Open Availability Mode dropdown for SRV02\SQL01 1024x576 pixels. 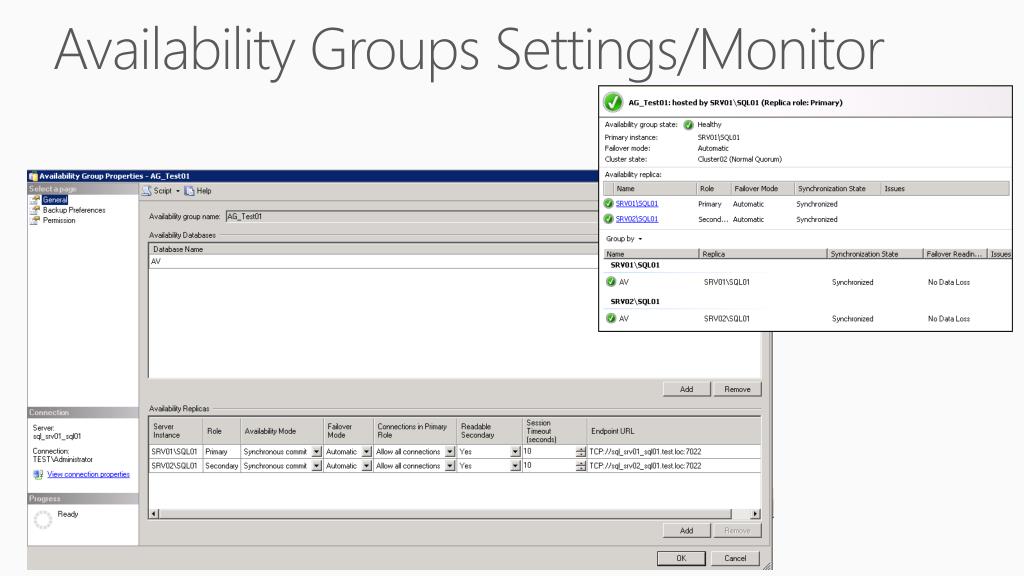(x=317, y=466)
